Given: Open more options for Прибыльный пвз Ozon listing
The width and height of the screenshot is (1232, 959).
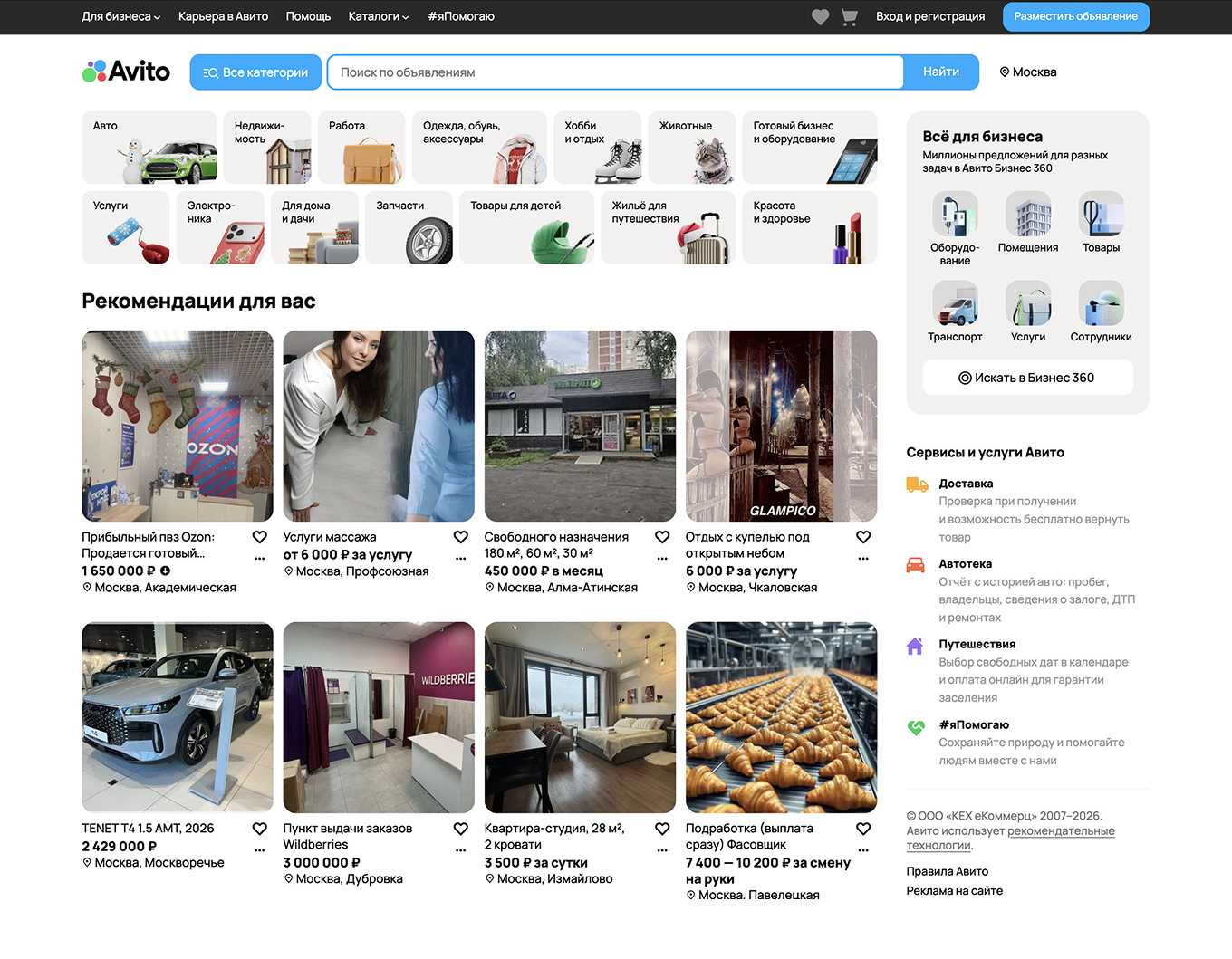Looking at the screenshot, I should tap(260, 558).
